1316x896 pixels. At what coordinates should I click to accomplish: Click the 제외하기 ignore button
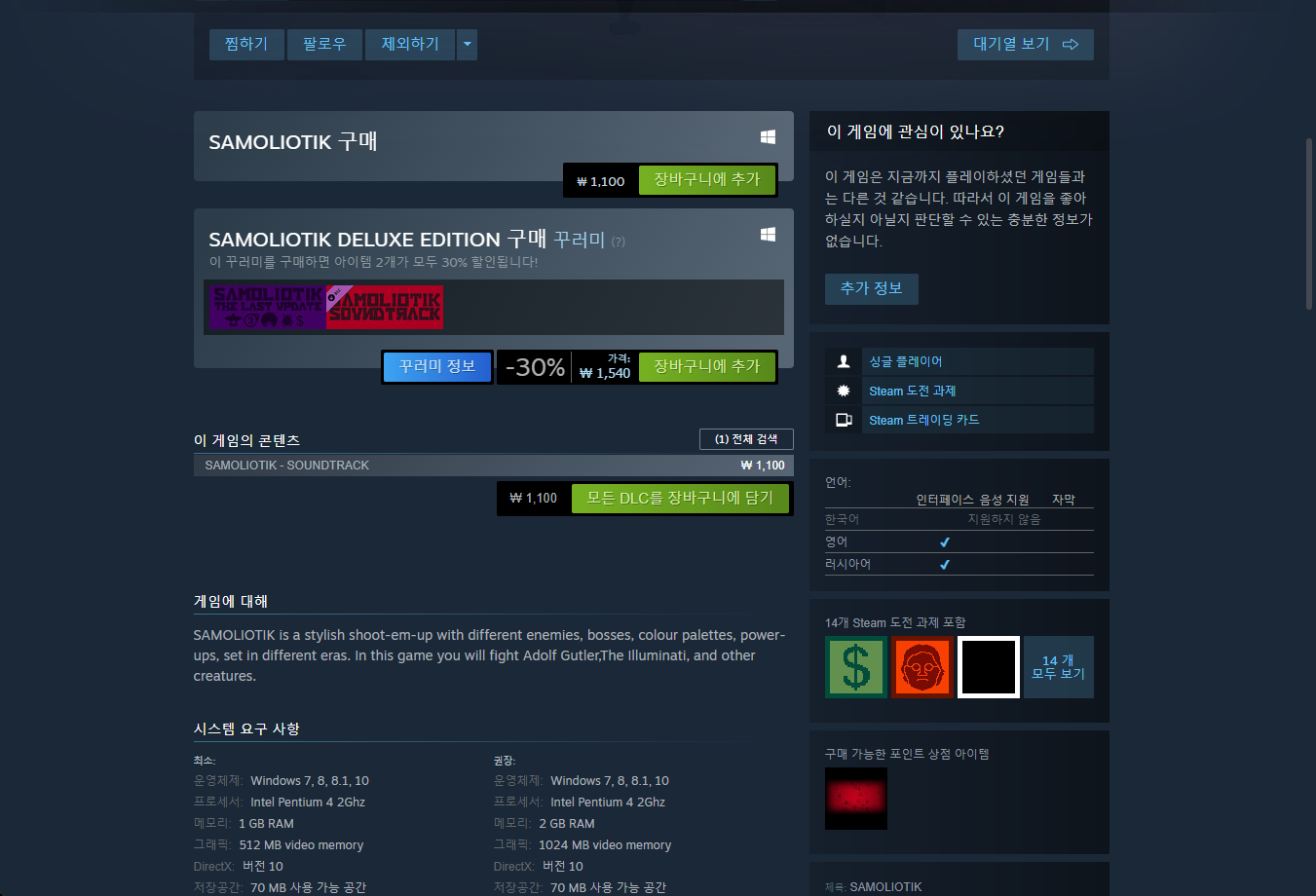410,44
